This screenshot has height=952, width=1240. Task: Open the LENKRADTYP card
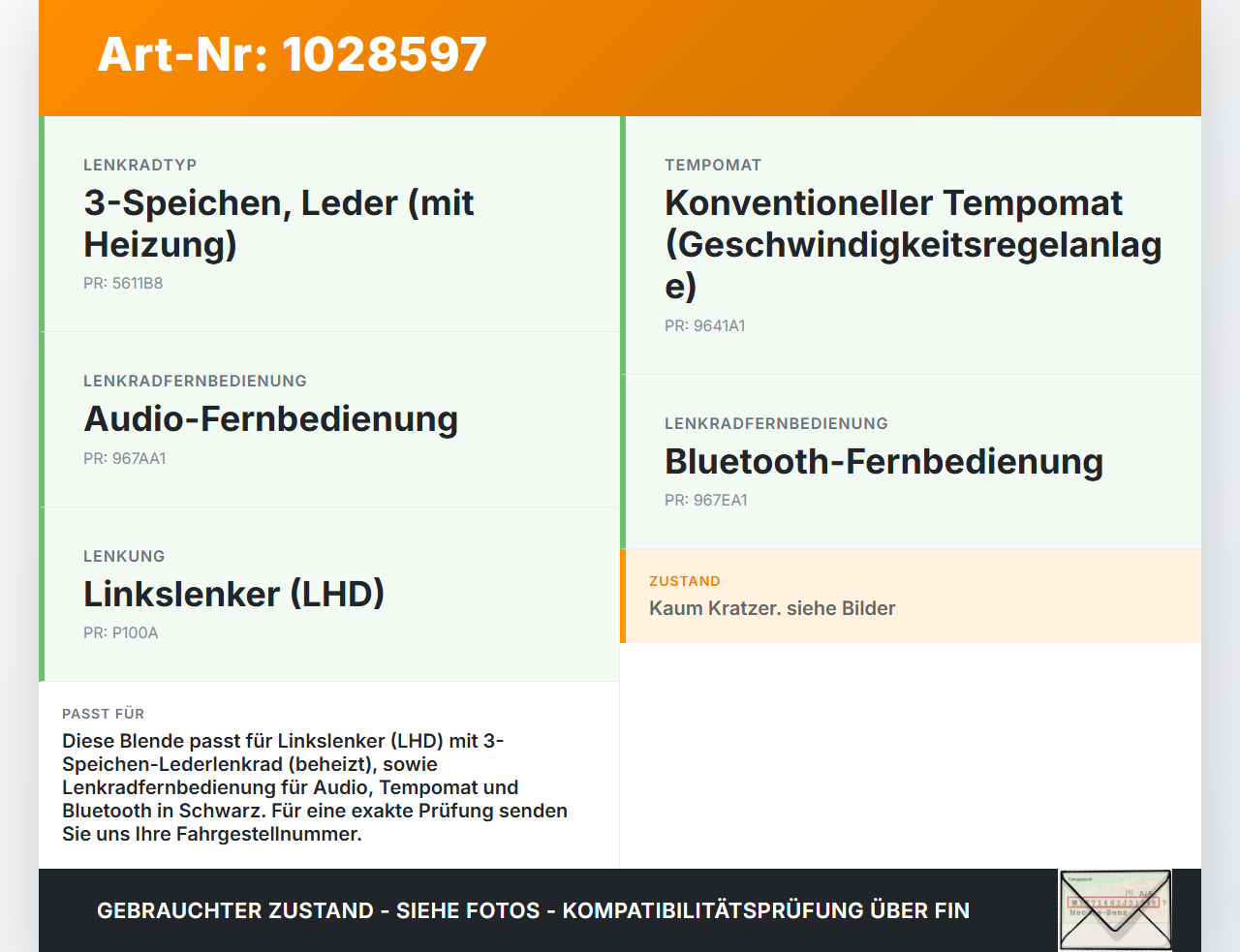tap(329, 223)
